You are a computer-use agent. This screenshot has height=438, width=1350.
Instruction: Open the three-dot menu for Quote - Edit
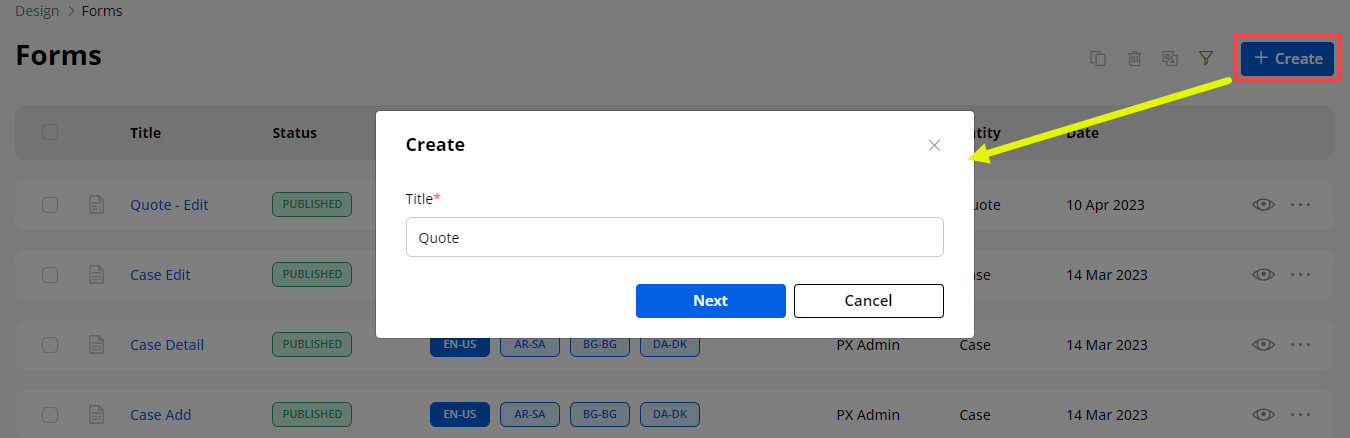click(1300, 205)
